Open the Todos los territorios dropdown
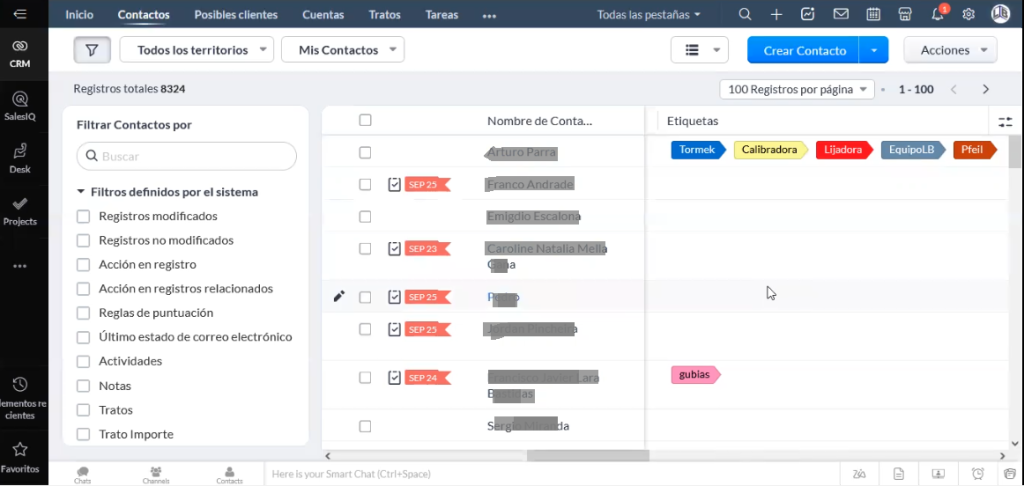This screenshot has width=1024, height=486. 196,50
